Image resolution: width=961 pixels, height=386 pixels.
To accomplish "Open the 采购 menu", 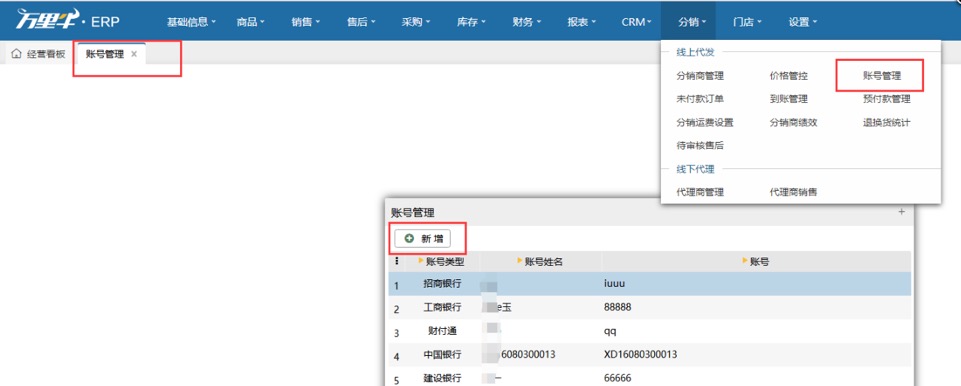I will (416, 22).
